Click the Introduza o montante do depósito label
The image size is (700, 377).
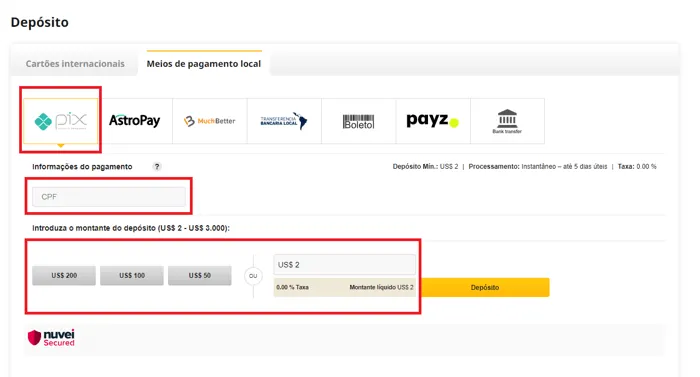131,228
